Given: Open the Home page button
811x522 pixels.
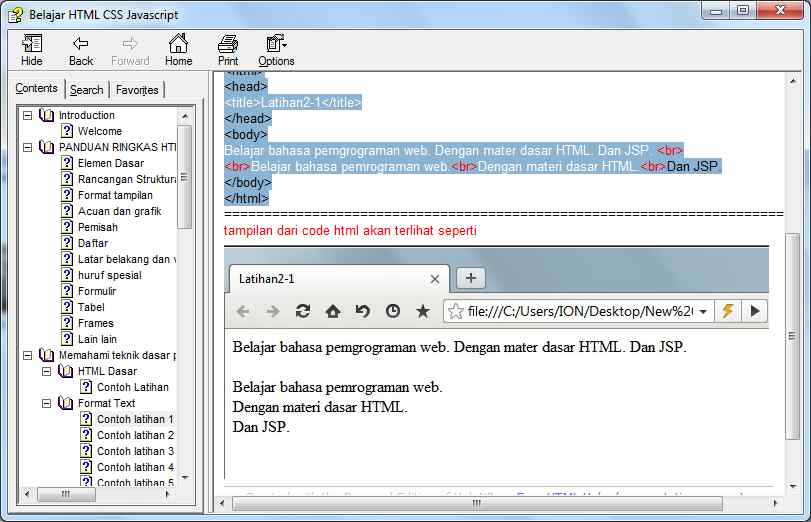Looking at the screenshot, I should pos(178,50).
